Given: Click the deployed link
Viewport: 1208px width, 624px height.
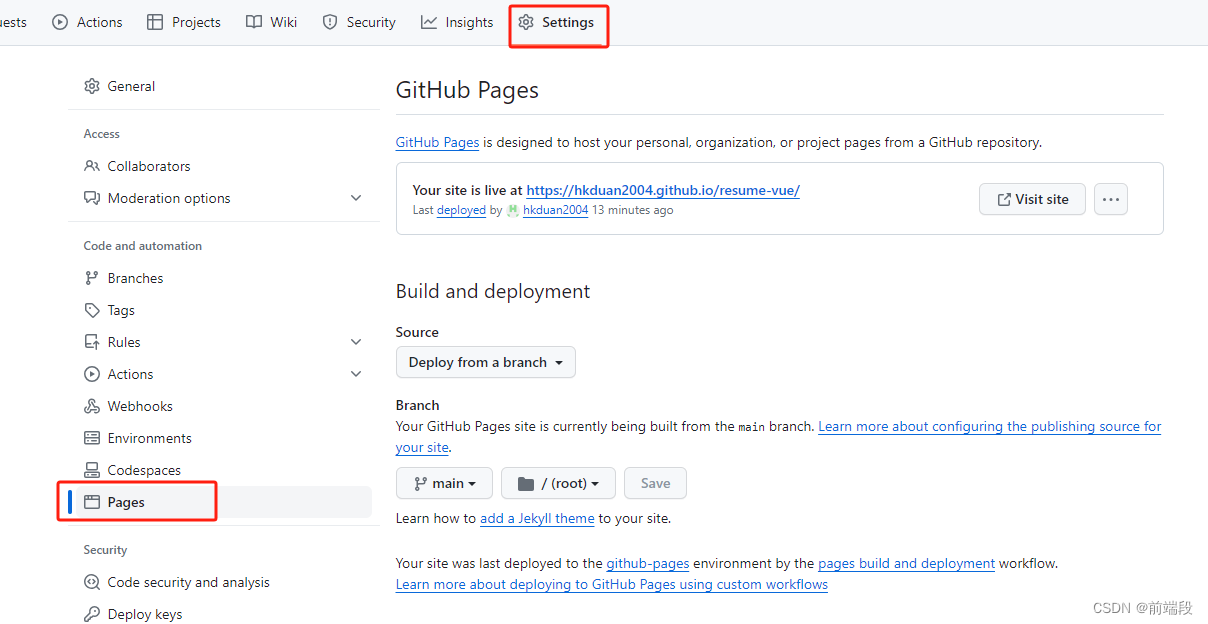Looking at the screenshot, I should click(461, 210).
